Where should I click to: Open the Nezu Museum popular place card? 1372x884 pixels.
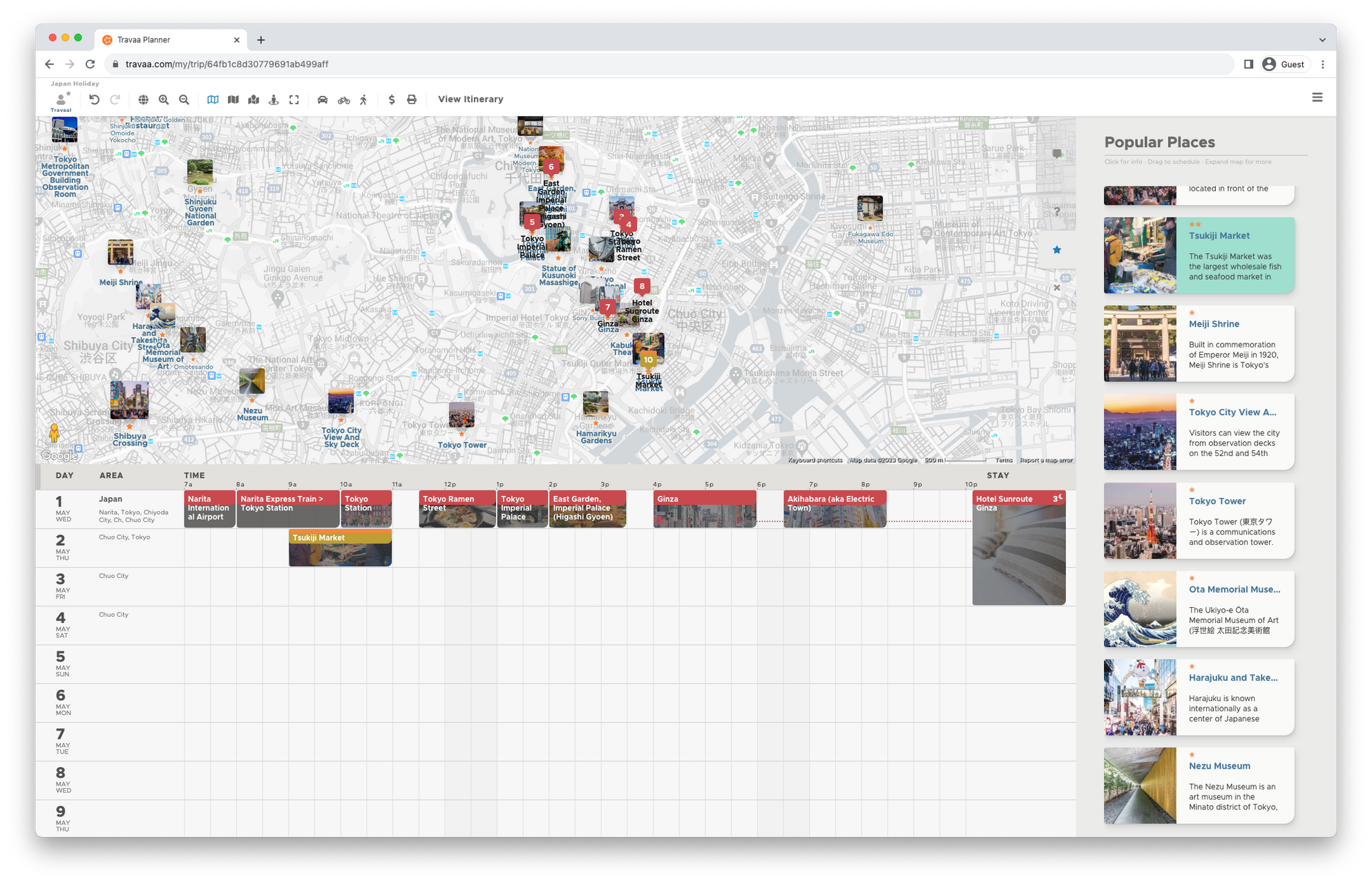1199,786
